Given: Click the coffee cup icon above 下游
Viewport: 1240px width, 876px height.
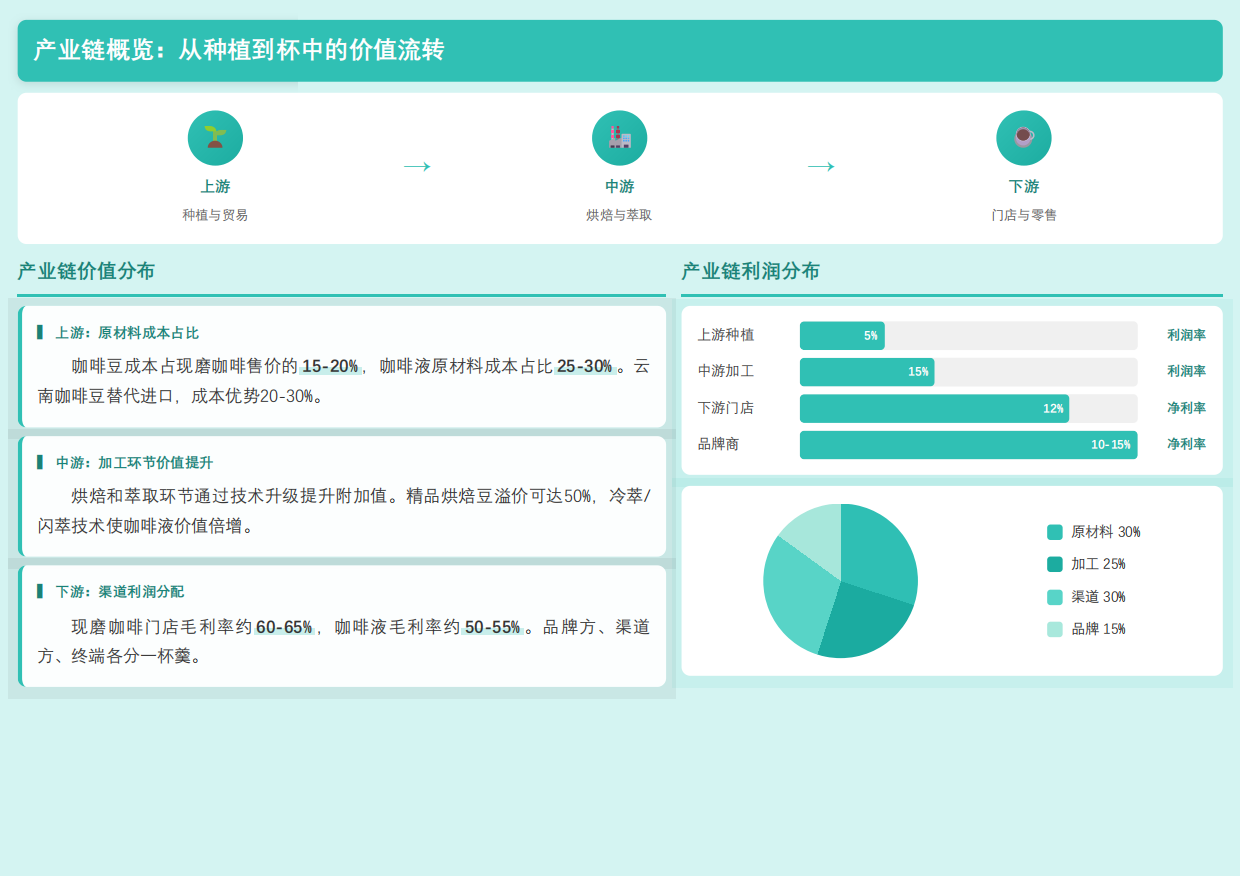Looking at the screenshot, I should [x=1023, y=138].
